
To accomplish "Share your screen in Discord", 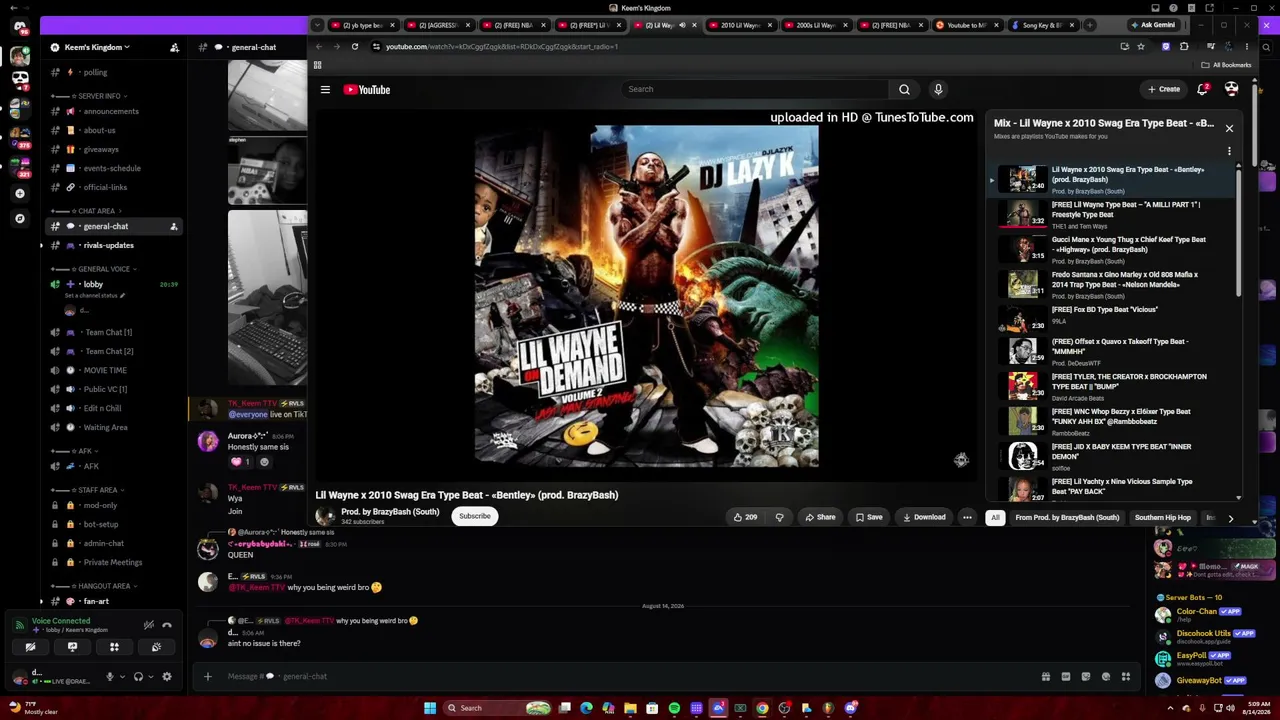I will (72, 647).
